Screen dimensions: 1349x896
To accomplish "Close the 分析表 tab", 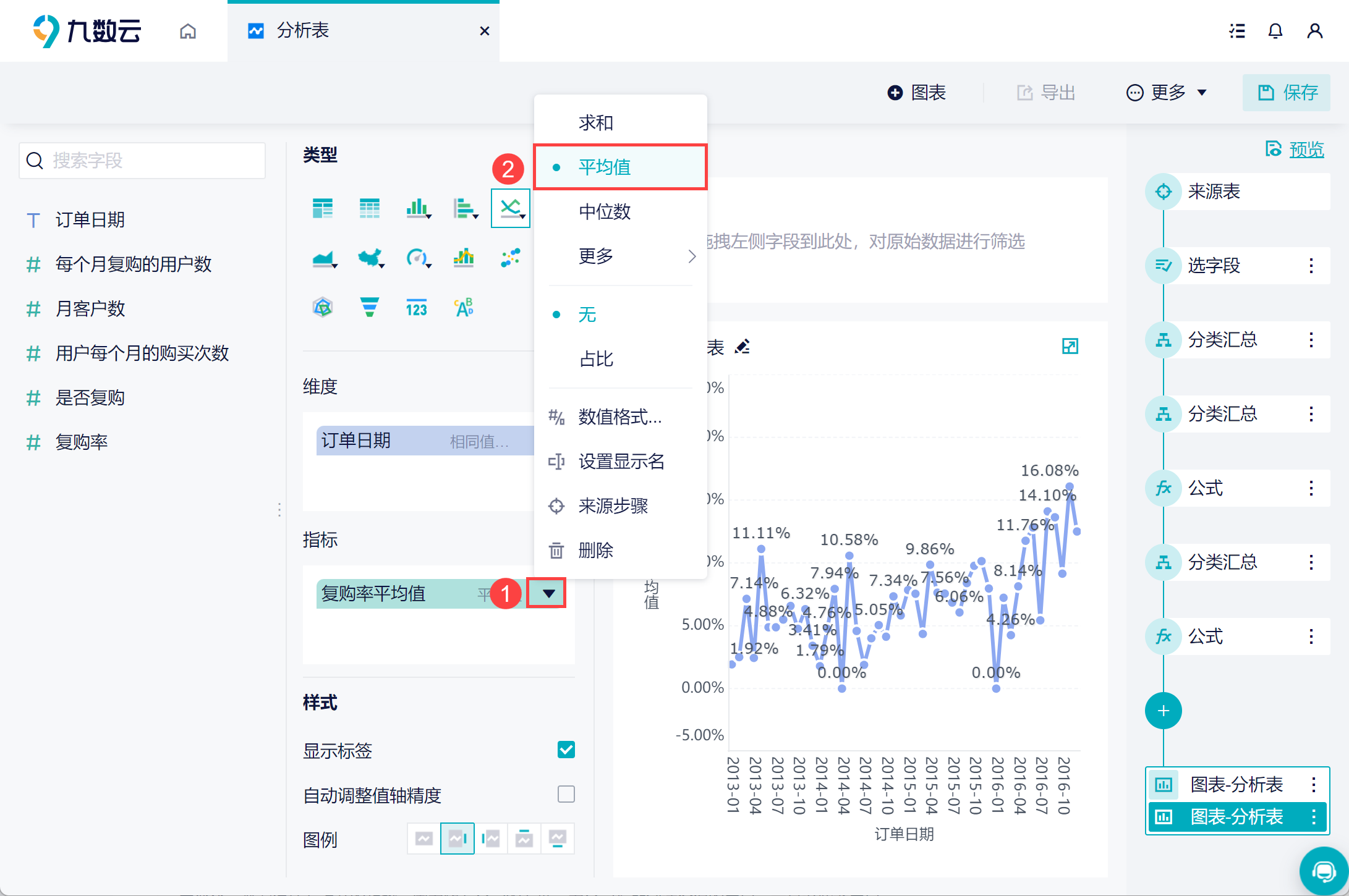I will (x=485, y=31).
